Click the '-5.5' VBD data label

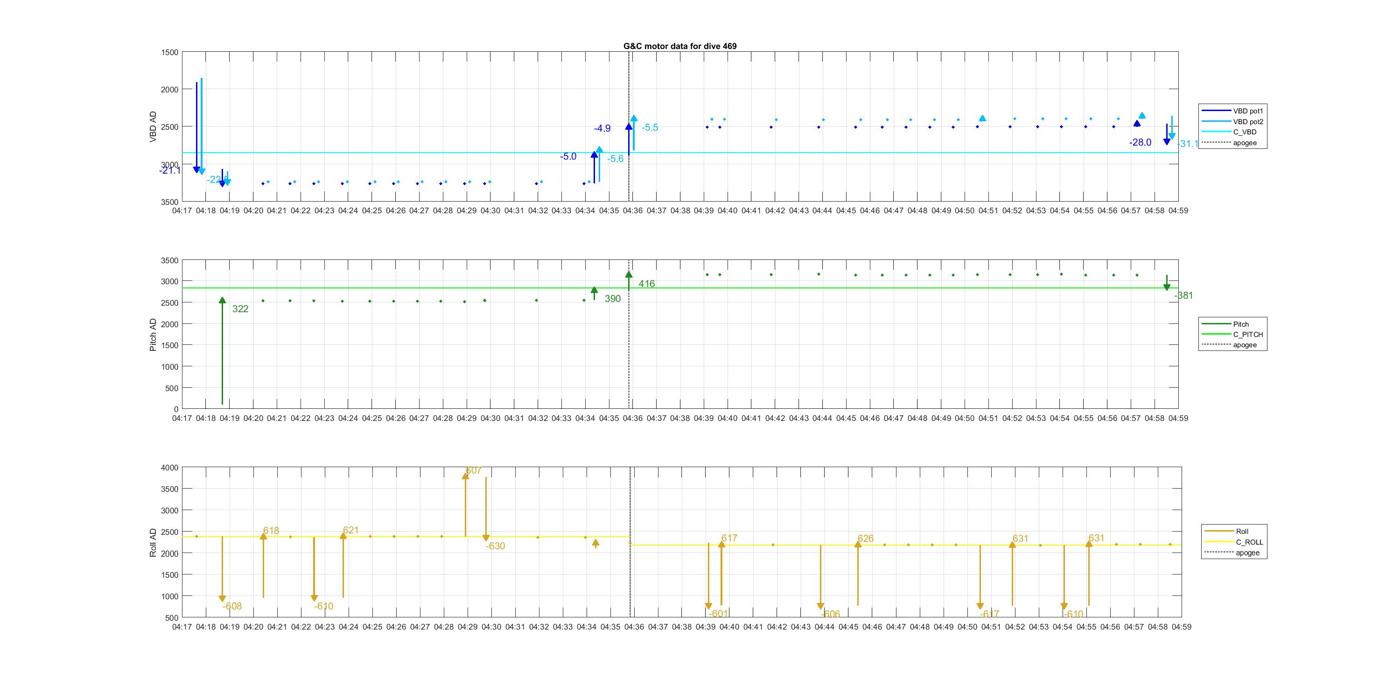(650, 128)
